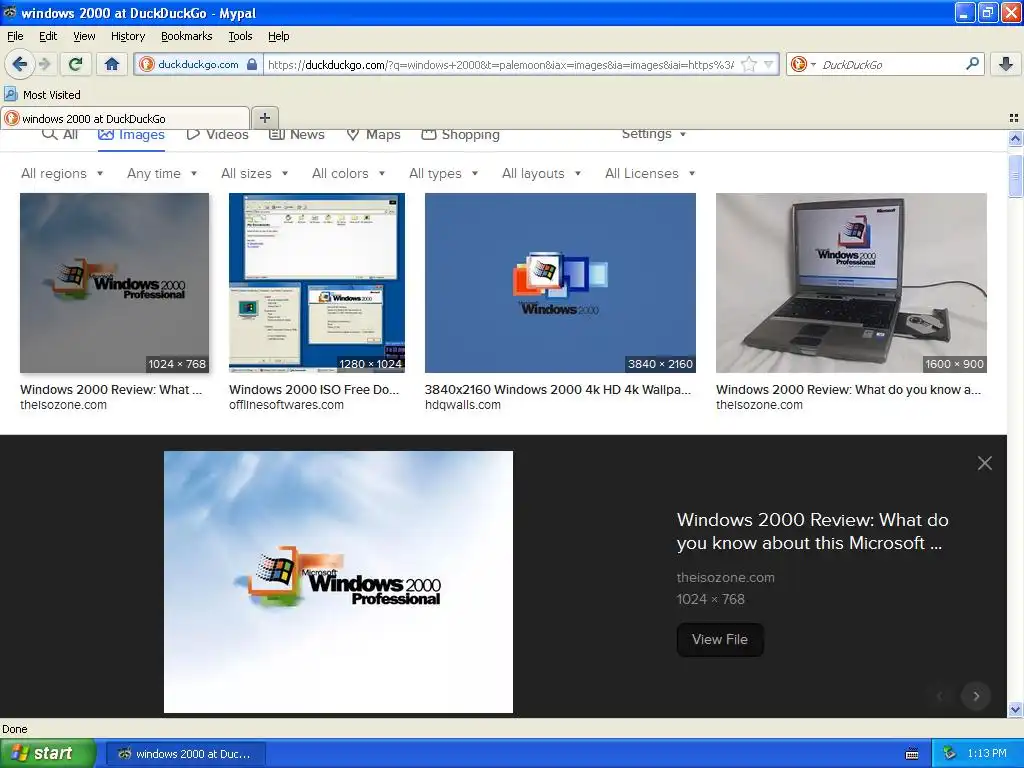
Task: Open the Bookmarks menu
Action: click(x=186, y=36)
